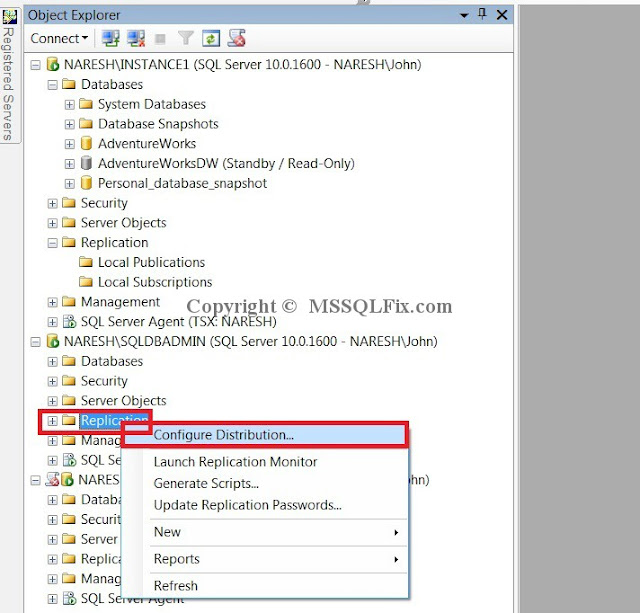
Task: Click the Filter funnel icon
Action: 186,38
